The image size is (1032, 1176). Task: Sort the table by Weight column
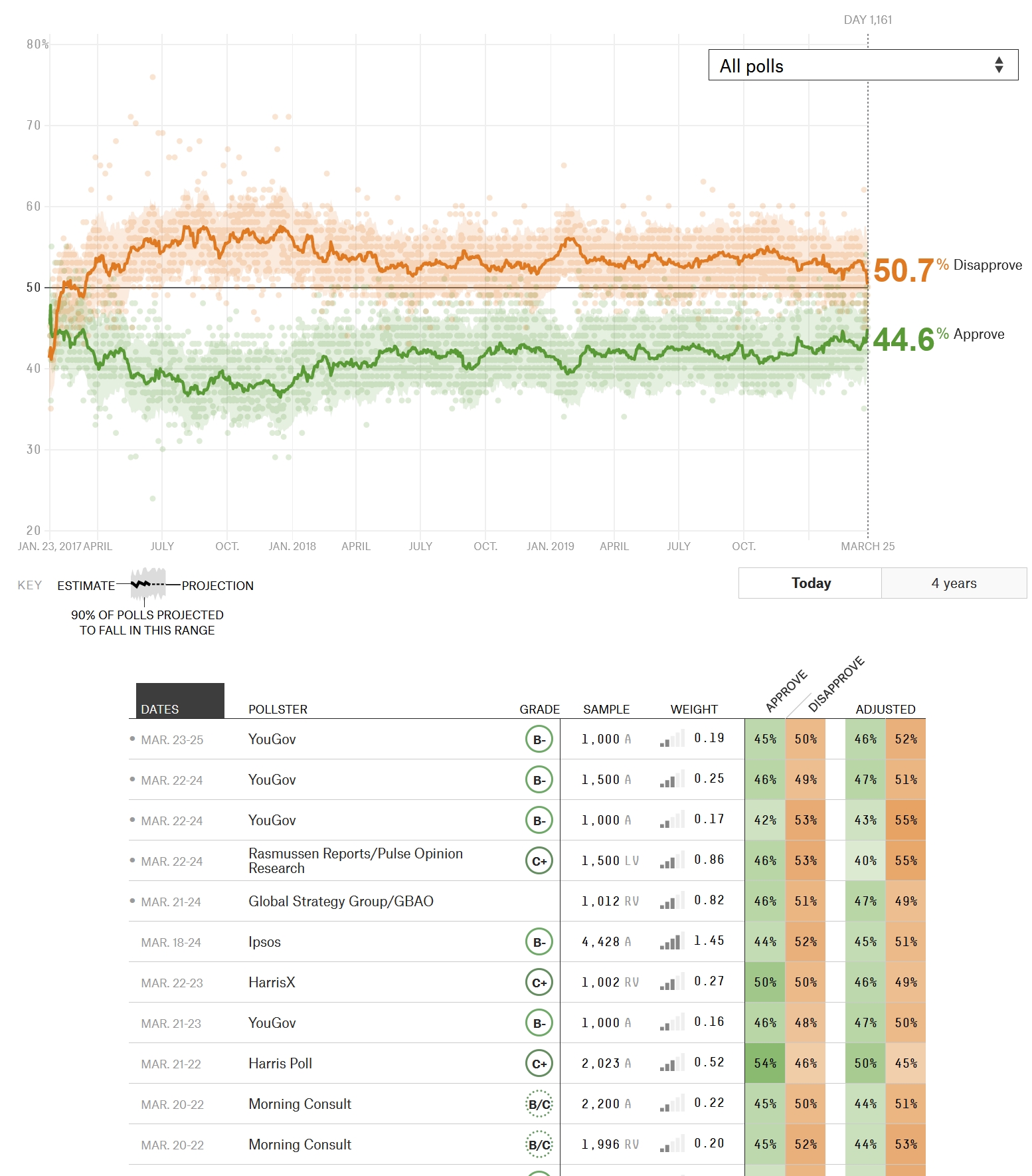[x=694, y=709]
